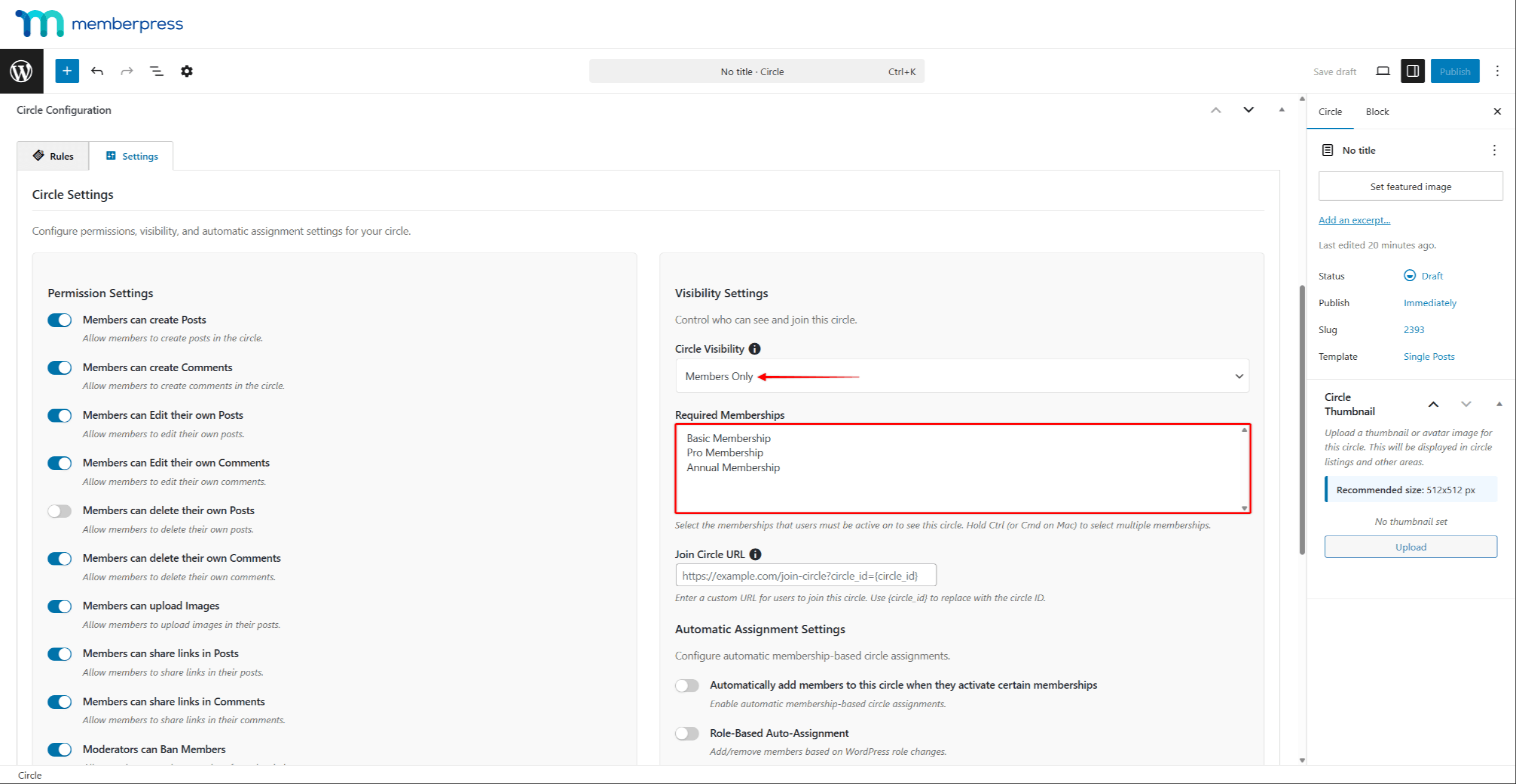Switch to the Block sidebar tab
Screen dimensions: 1516x784
[x=1377, y=111]
